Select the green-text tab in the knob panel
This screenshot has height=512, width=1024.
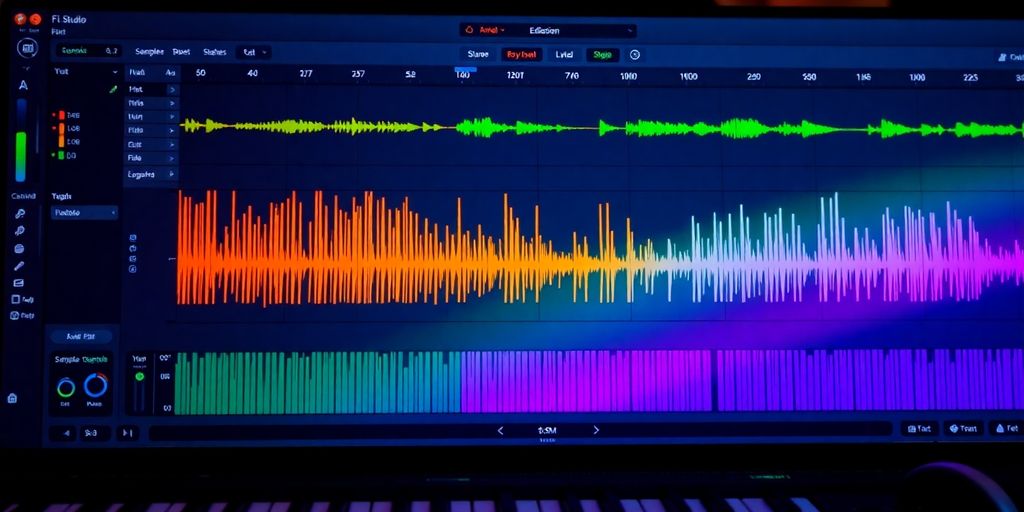pyautogui.click(x=95, y=359)
